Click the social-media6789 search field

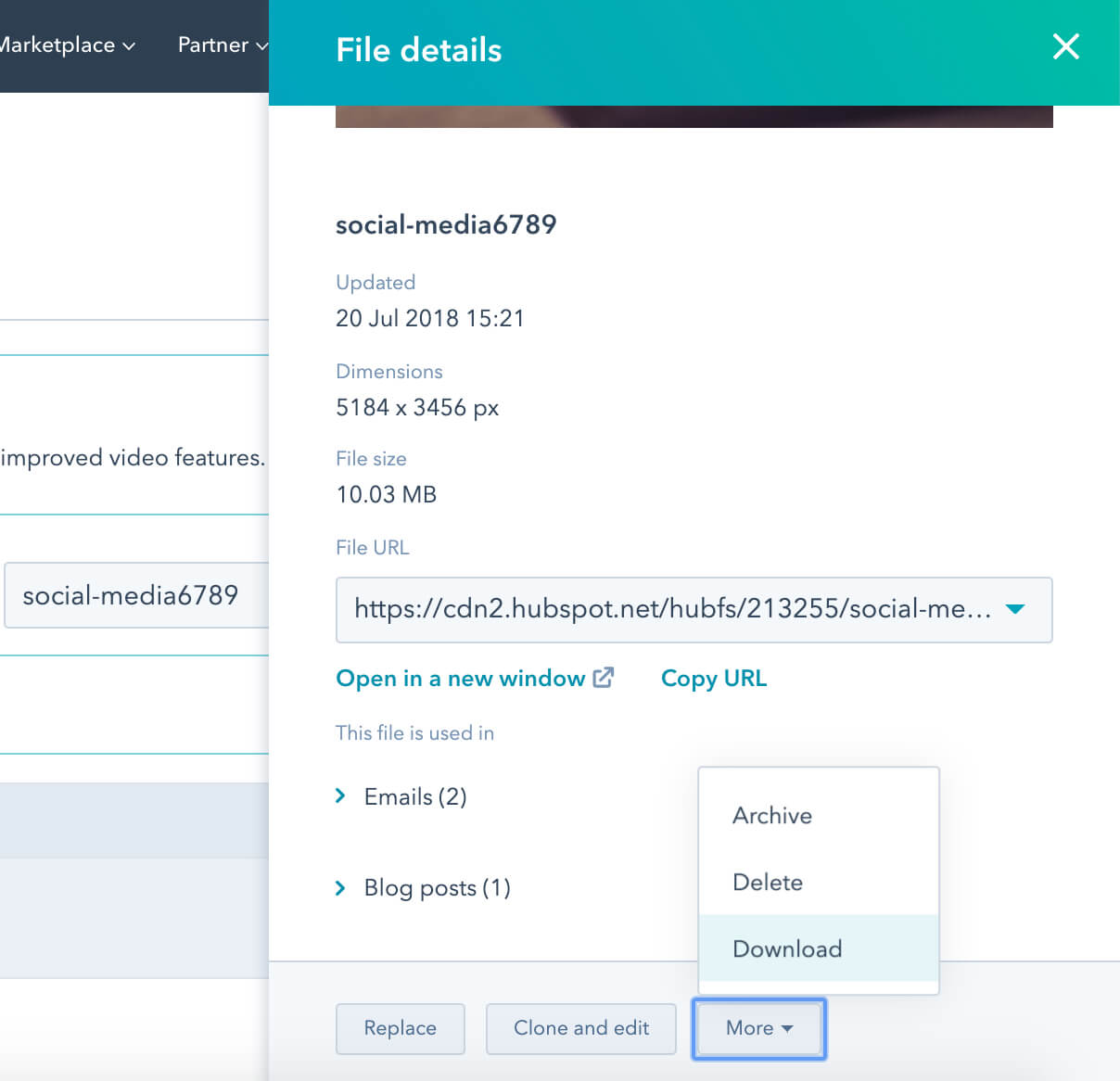(136, 595)
